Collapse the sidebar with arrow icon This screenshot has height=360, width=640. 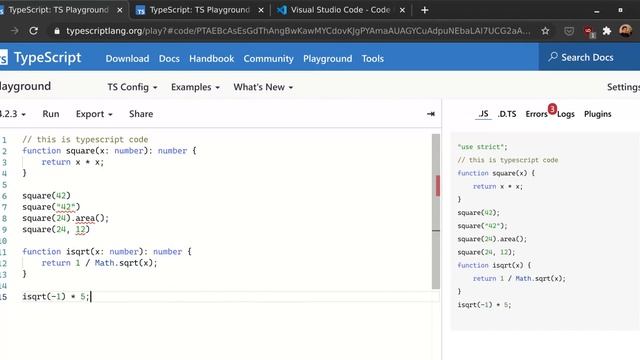pyautogui.click(x=431, y=114)
